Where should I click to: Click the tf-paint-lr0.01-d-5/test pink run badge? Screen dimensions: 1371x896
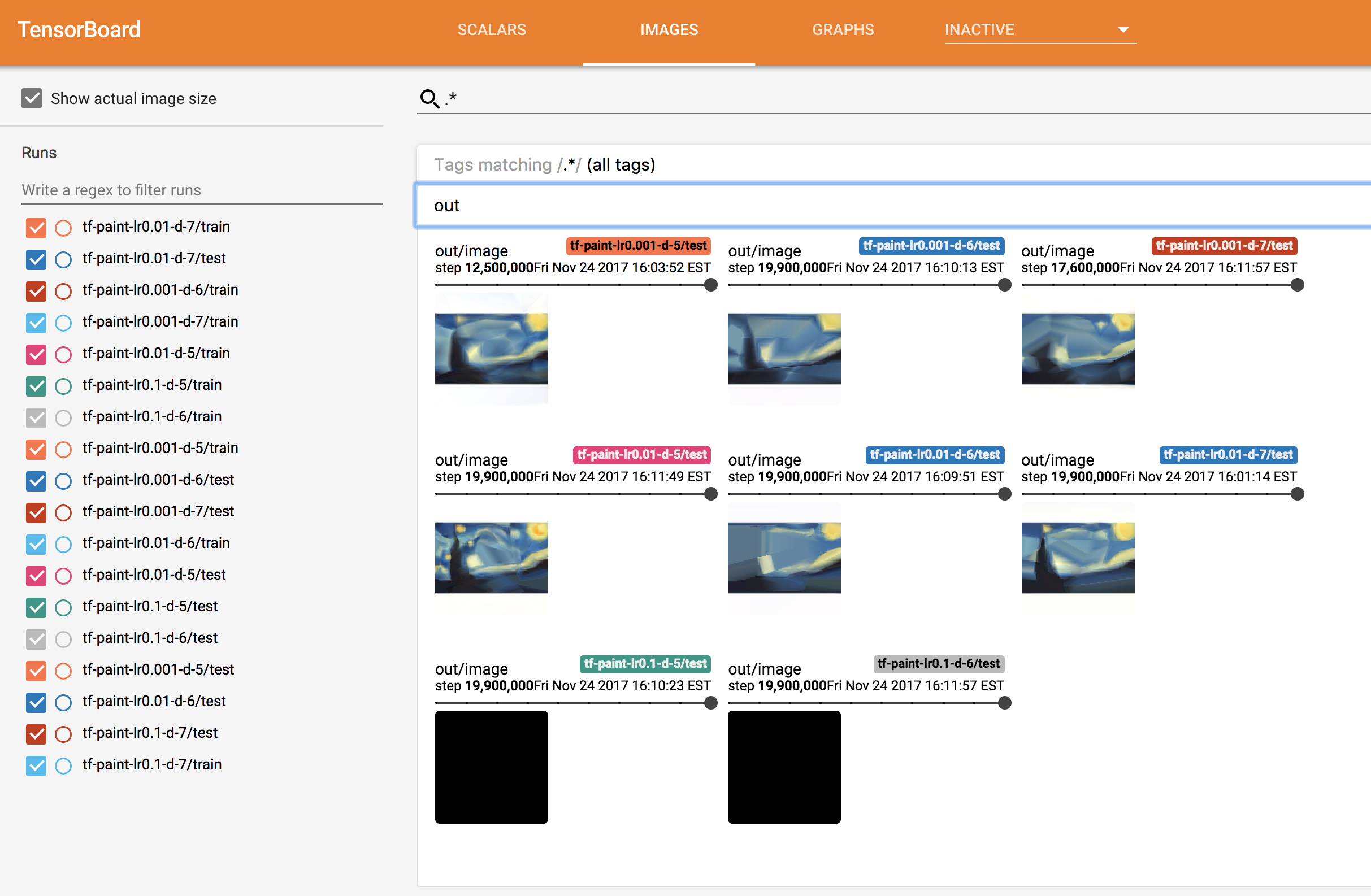[642, 455]
